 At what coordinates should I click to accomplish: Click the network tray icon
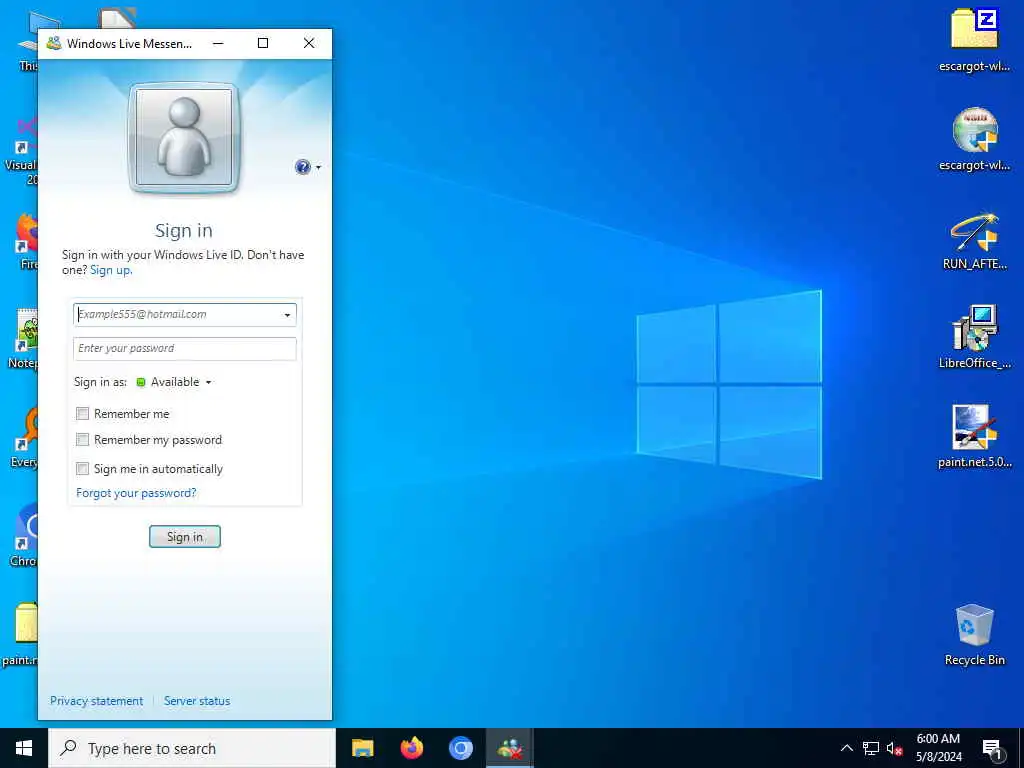pyautogui.click(x=871, y=748)
